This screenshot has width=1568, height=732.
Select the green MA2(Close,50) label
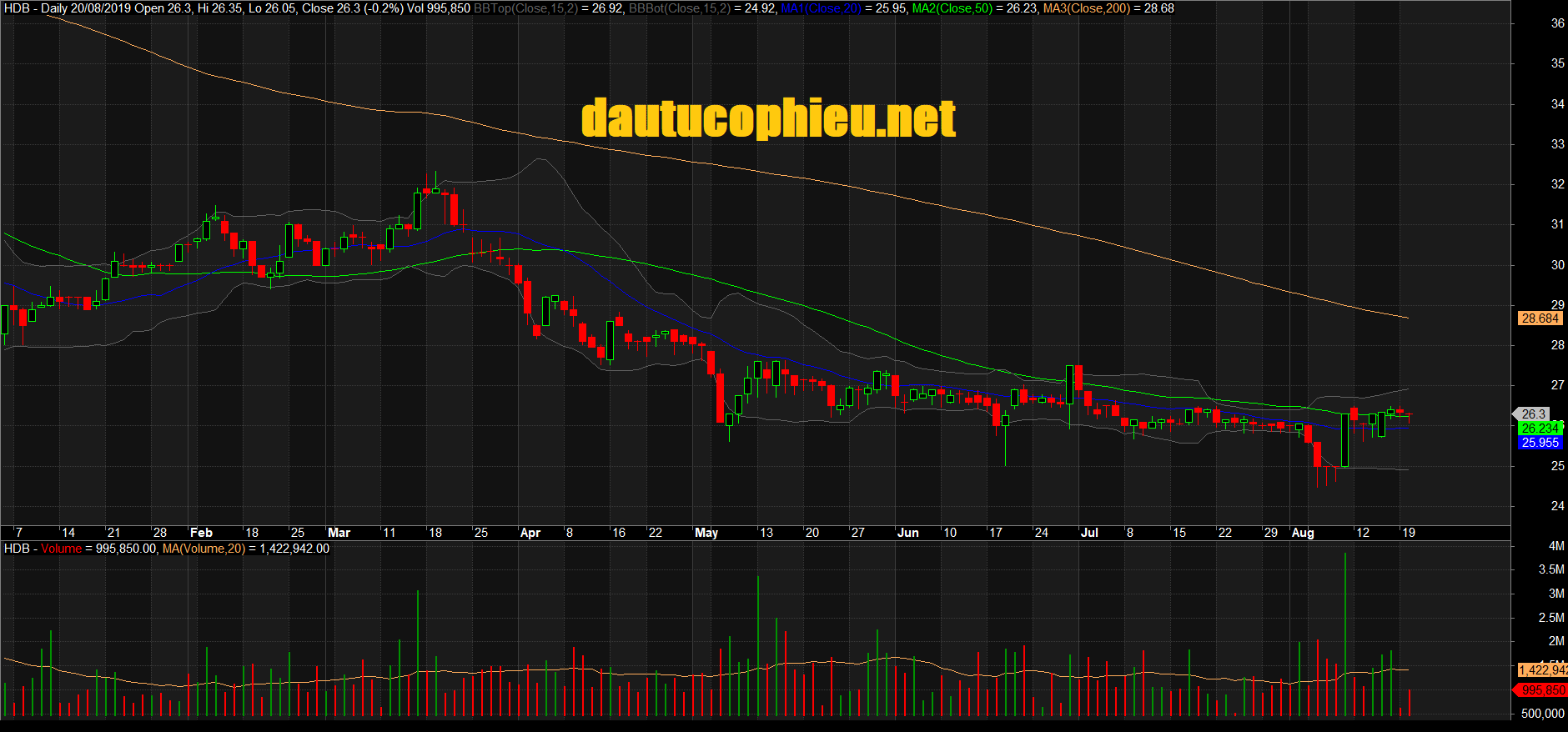pyautogui.click(x=952, y=8)
